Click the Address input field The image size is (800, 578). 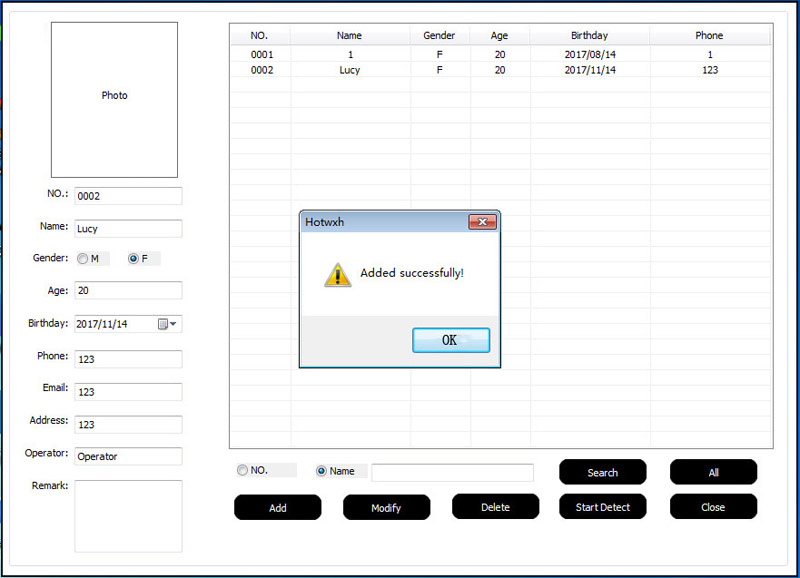point(128,424)
